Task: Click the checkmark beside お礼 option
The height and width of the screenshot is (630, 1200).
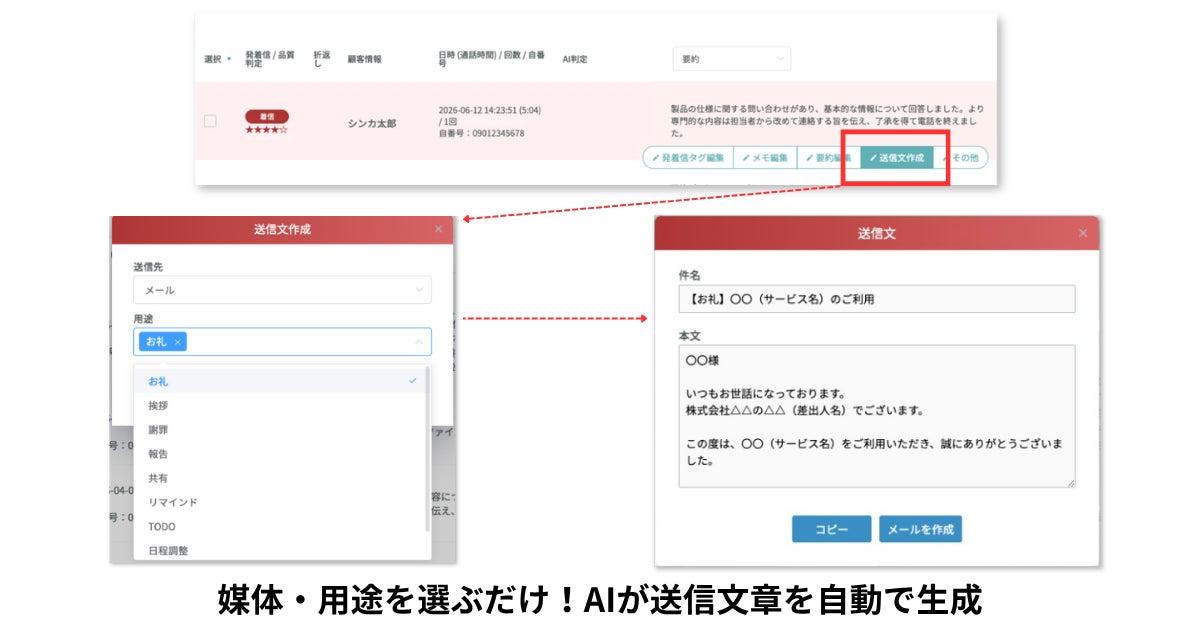Action: pyautogui.click(x=412, y=381)
